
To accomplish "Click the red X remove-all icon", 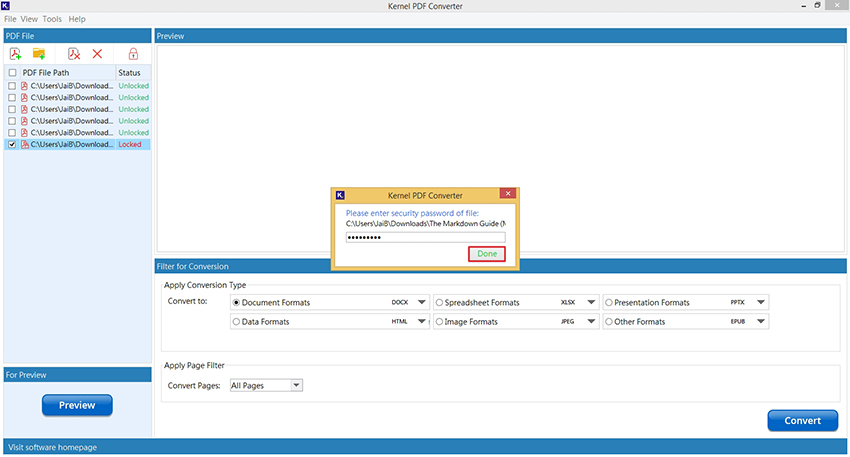I will [97, 54].
